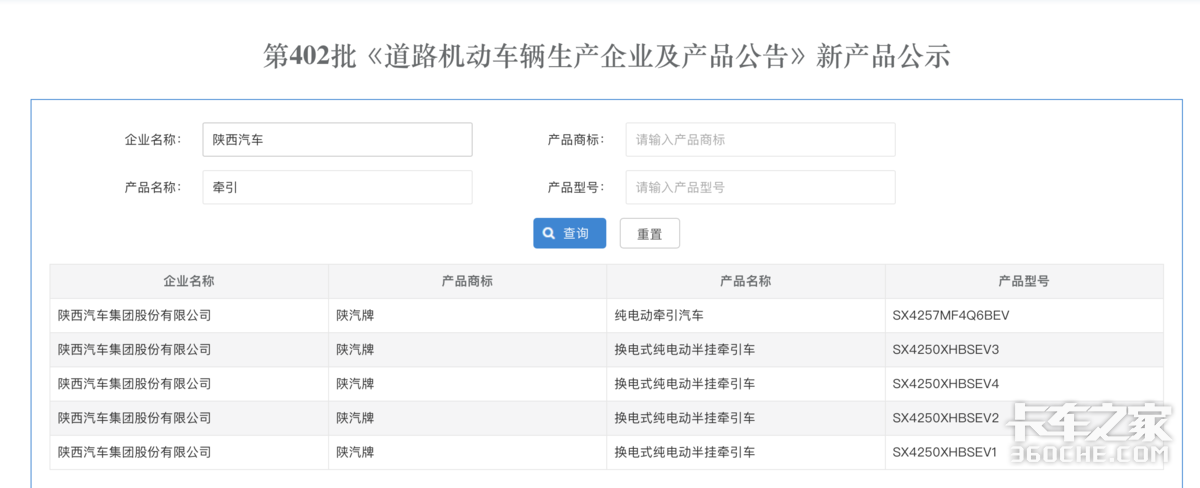Click the 产品商标 column header
The height and width of the screenshot is (488, 1200).
467,281
